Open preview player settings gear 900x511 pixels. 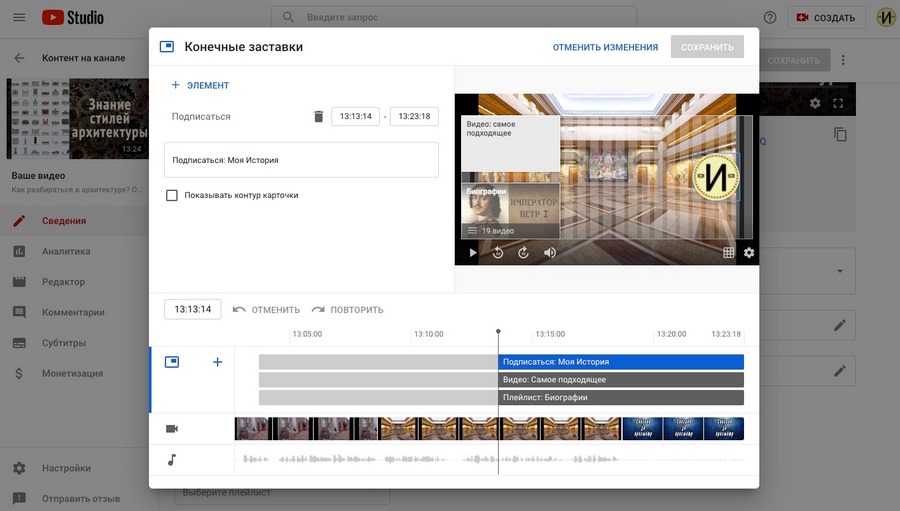pyautogui.click(x=749, y=253)
